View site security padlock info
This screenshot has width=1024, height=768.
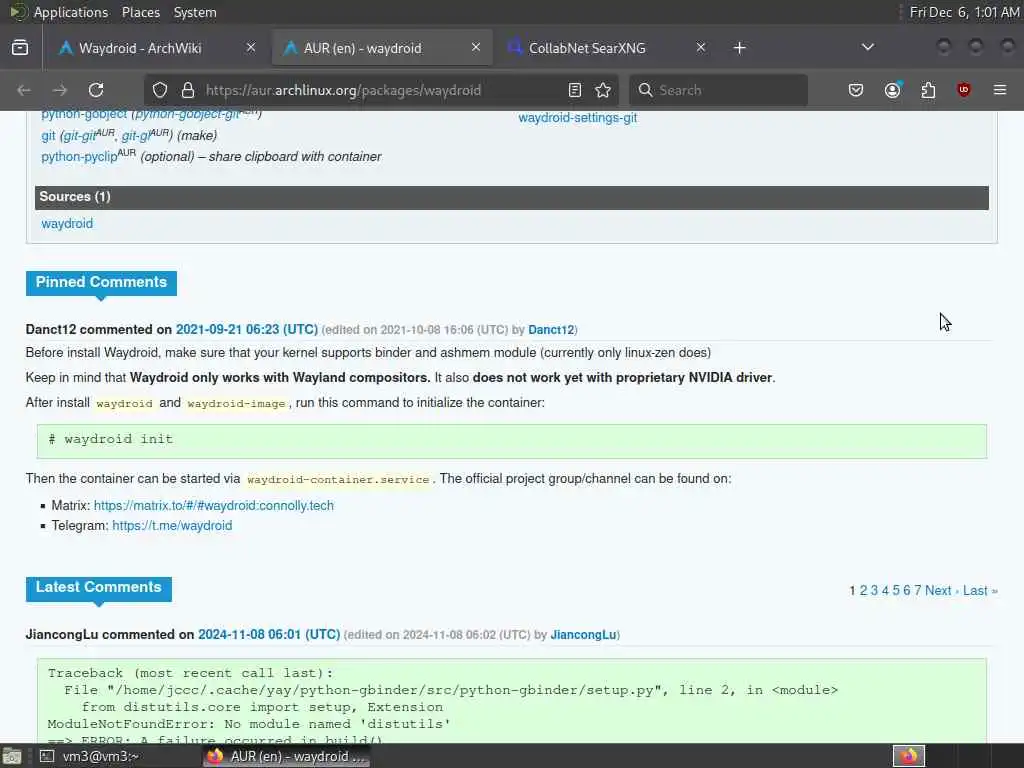coord(188,90)
